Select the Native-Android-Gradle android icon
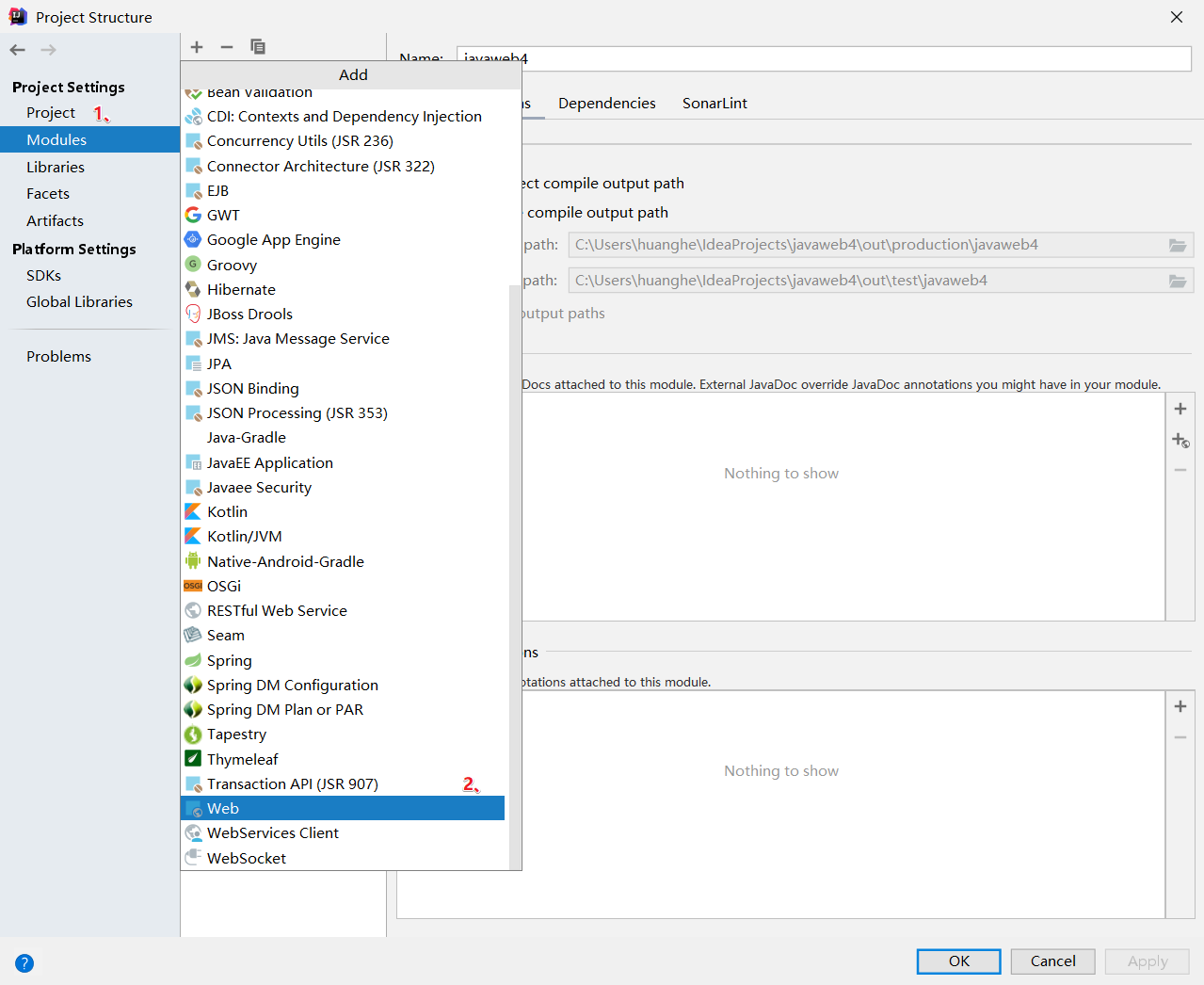 [193, 561]
